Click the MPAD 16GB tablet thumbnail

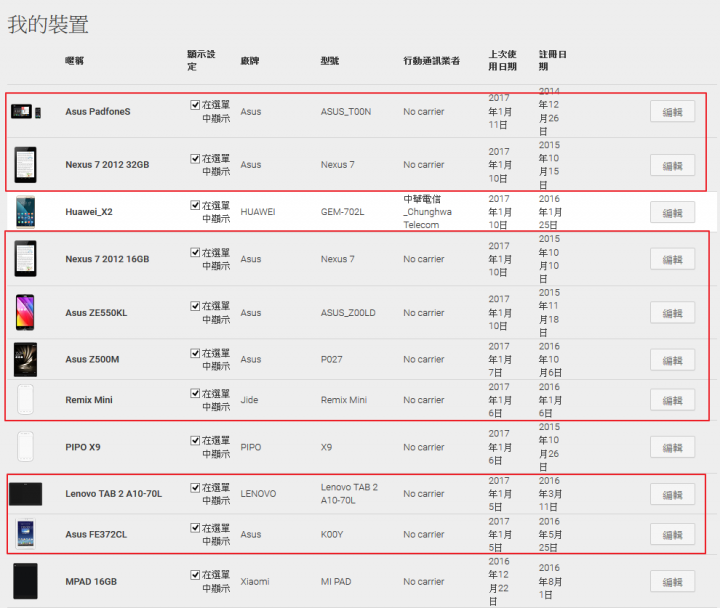[x=25, y=581]
